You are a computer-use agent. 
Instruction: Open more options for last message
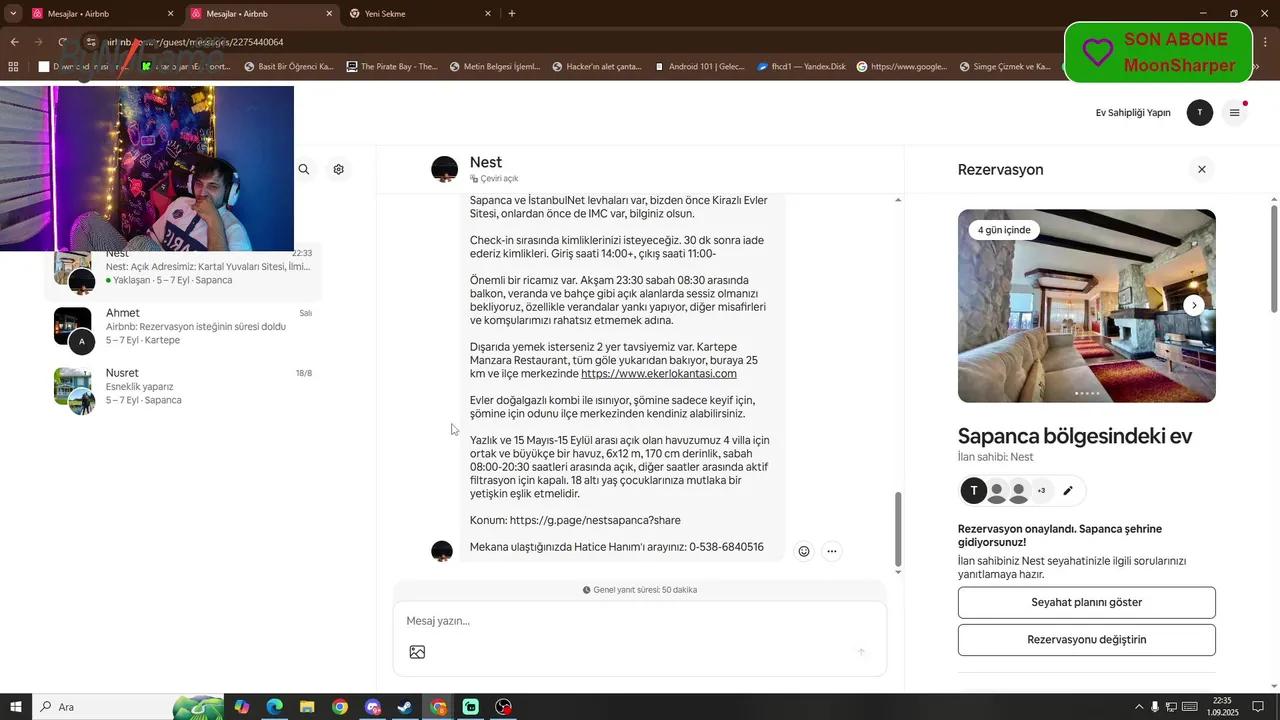coord(831,551)
